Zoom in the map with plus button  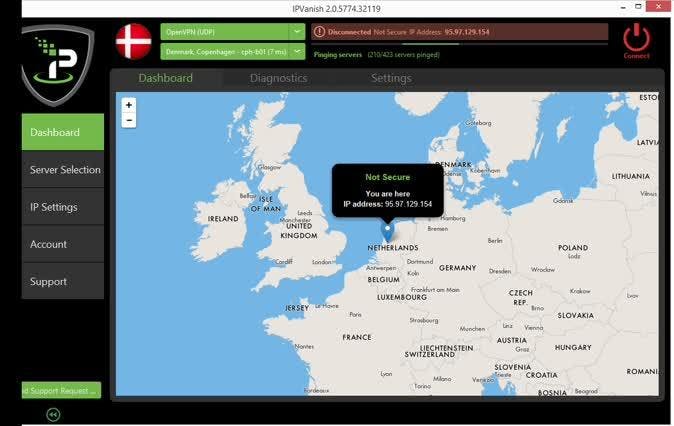129,104
